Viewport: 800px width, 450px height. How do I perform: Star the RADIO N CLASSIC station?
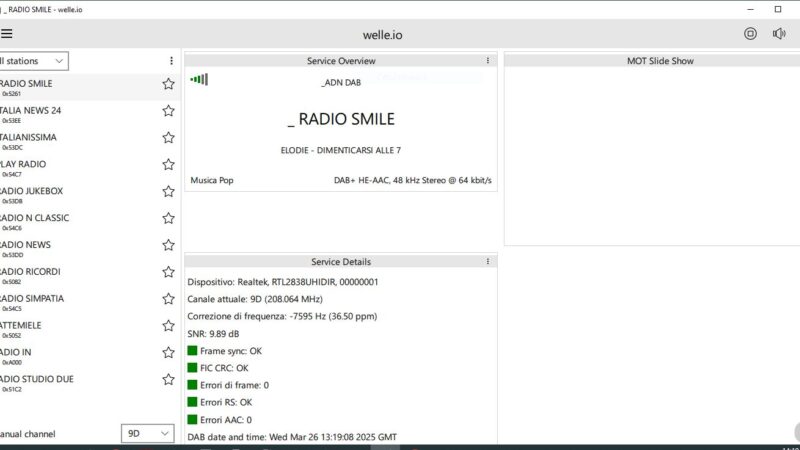coord(168,218)
